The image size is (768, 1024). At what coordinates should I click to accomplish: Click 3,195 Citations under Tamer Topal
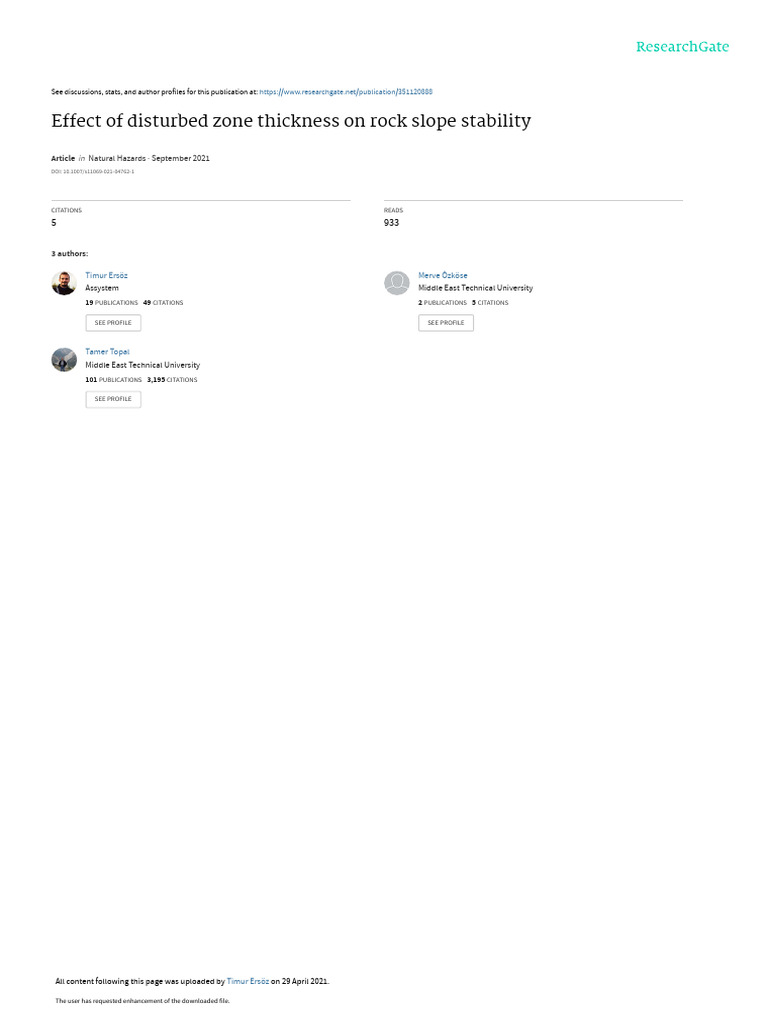(x=172, y=380)
